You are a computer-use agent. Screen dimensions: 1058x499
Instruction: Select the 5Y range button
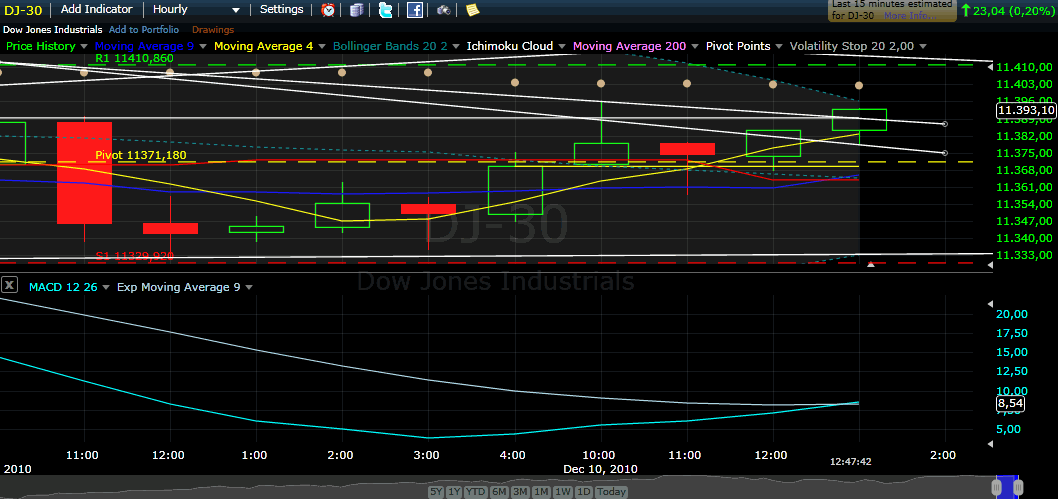(437, 492)
